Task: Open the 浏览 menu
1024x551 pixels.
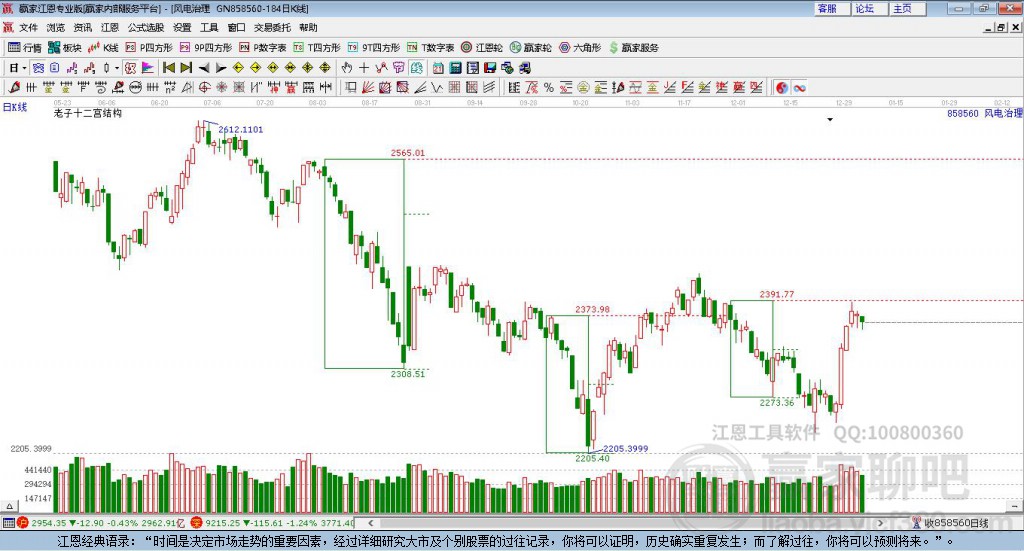Action: click(x=56, y=27)
